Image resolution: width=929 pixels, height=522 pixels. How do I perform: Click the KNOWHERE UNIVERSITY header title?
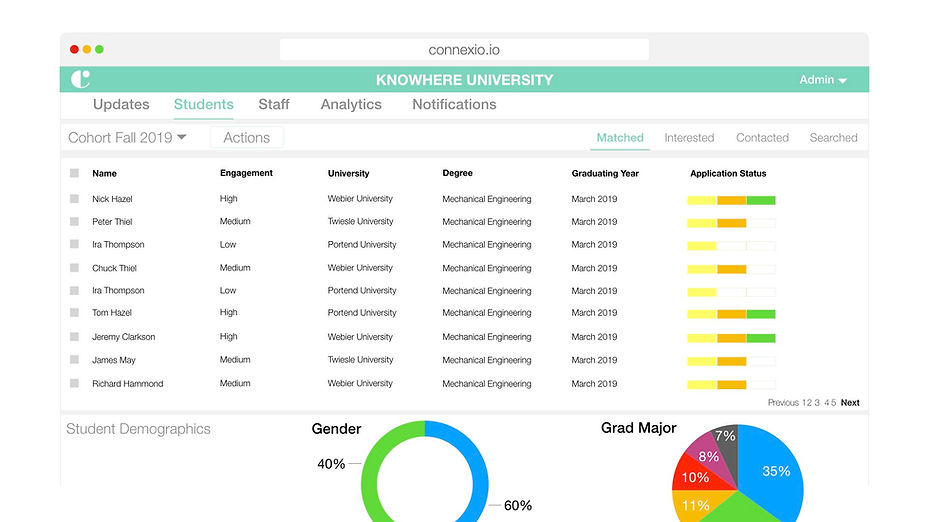click(464, 80)
